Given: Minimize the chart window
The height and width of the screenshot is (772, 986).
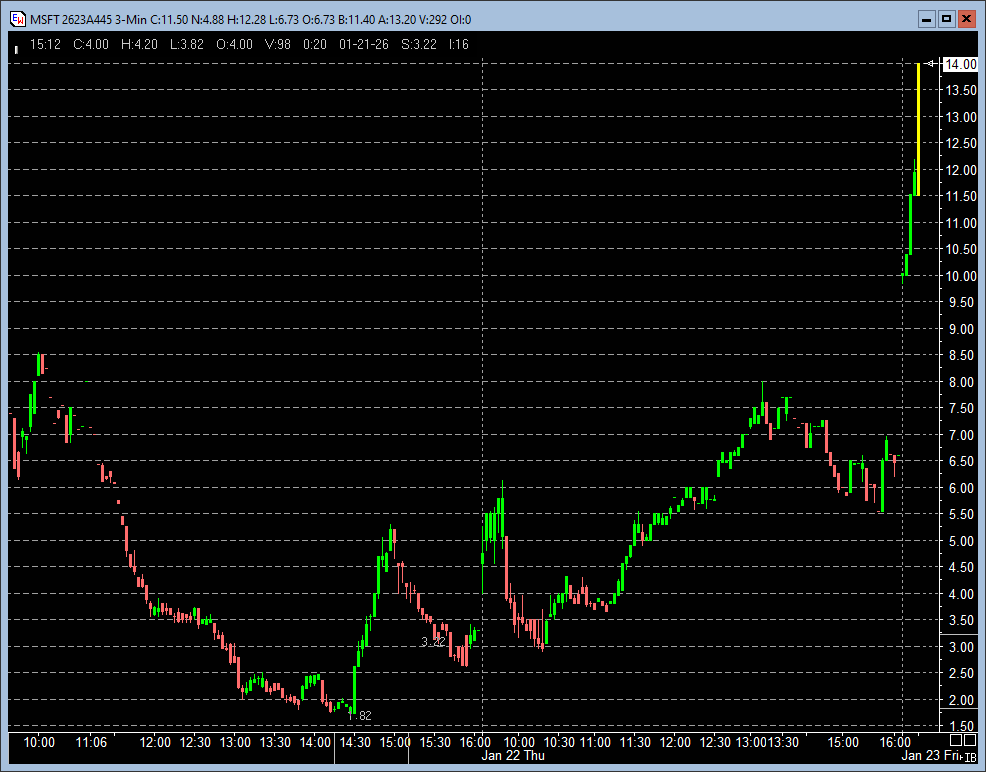Looking at the screenshot, I should coord(926,18).
